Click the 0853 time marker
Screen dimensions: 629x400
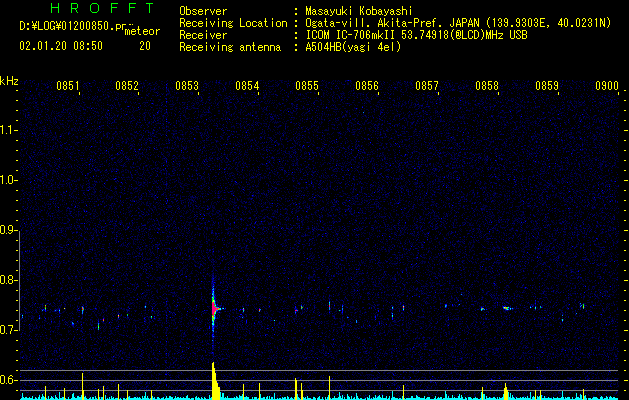(187, 86)
